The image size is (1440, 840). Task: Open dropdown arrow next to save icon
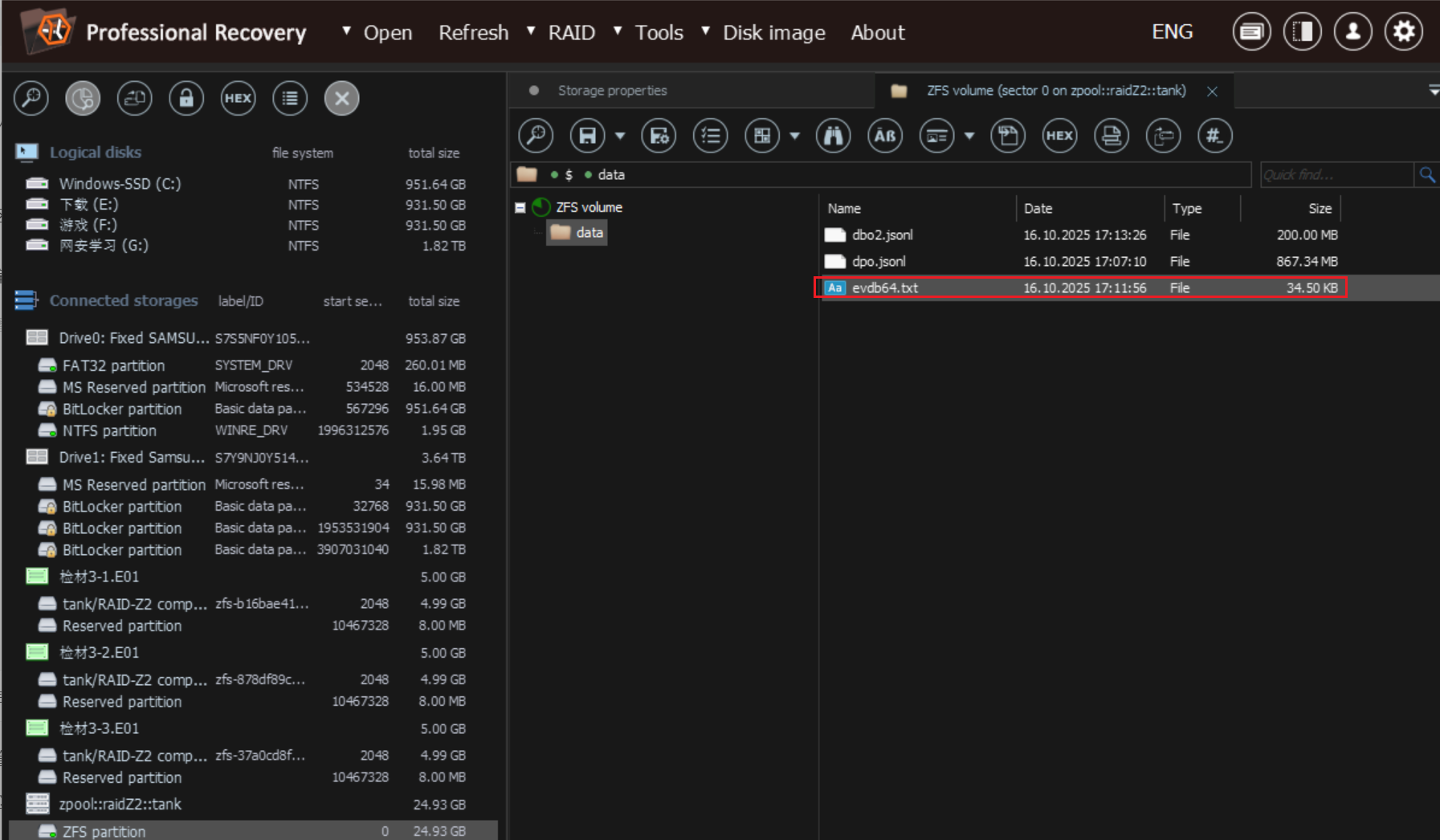pyautogui.click(x=620, y=136)
